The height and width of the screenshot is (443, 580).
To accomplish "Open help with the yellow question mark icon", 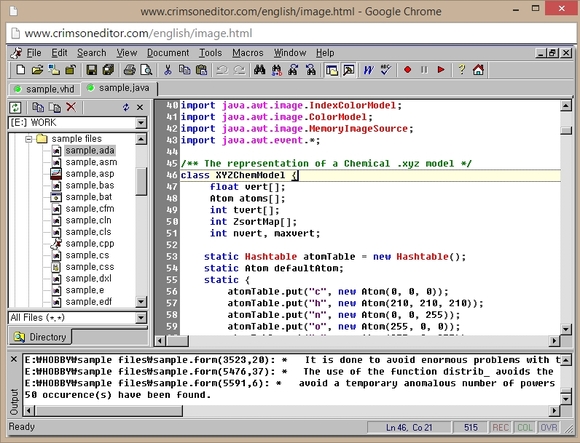I will point(462,70).
